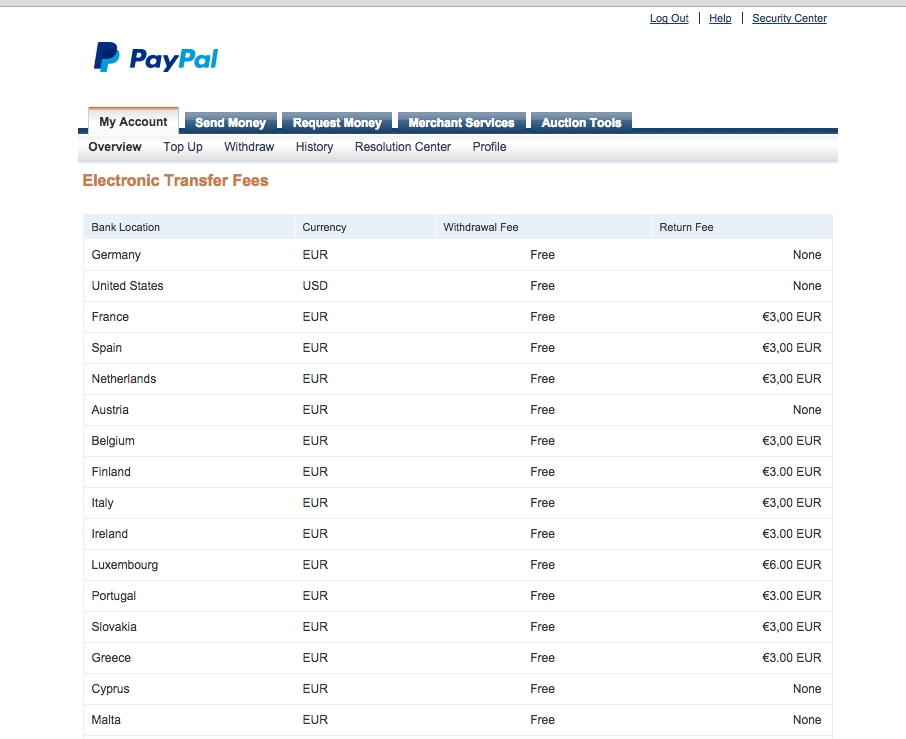Screen dimensions: 906x739
Task: Click Portugal's EUR currency cell
Action: (x=315, y=596)
